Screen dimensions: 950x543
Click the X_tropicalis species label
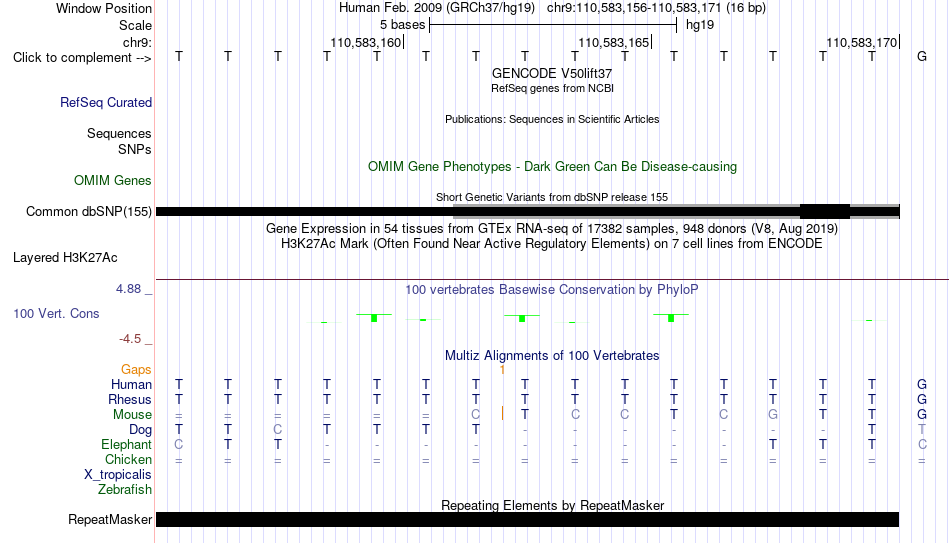[118, 475]
